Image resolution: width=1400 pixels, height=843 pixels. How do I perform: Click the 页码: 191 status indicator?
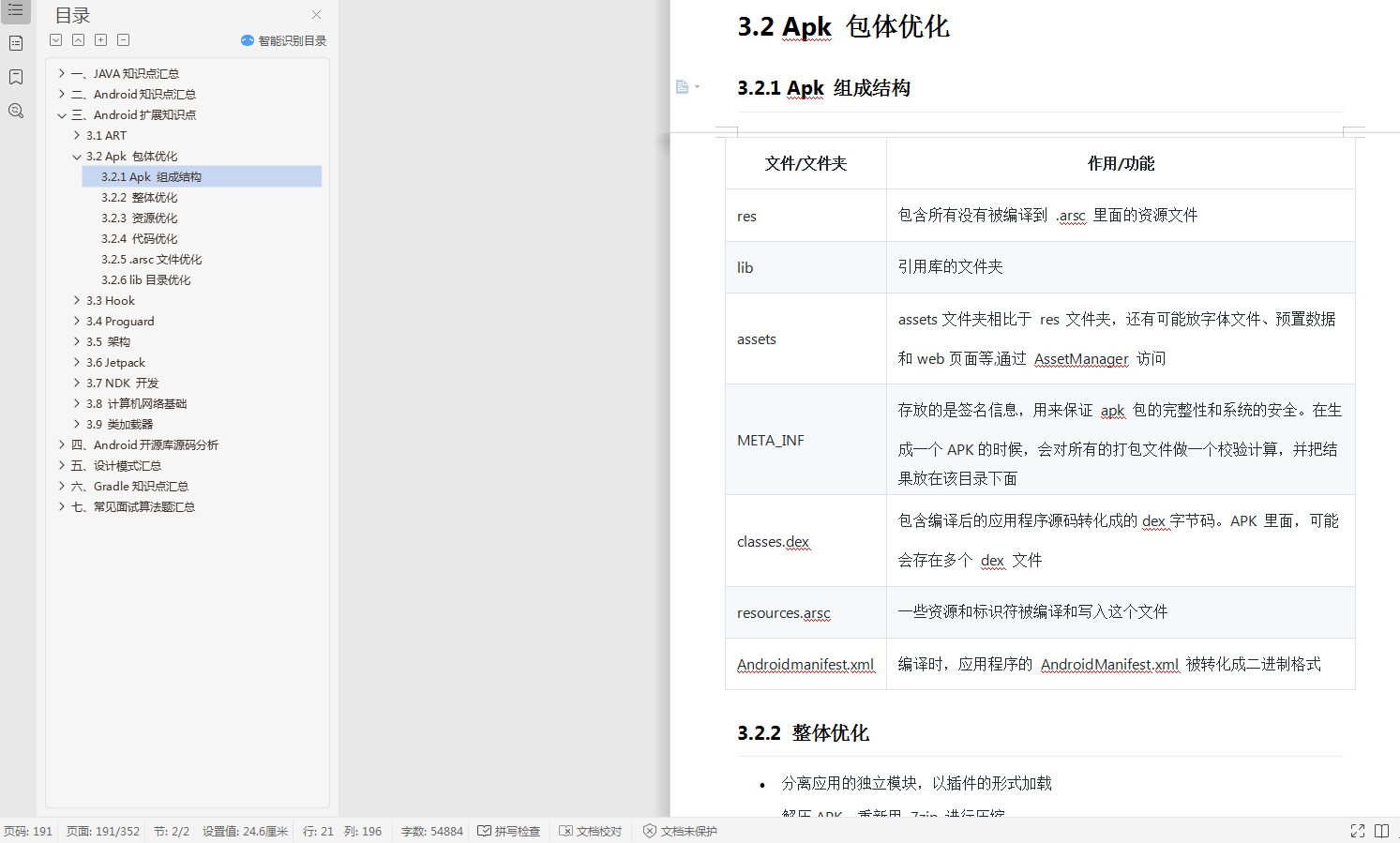[29, 831]
